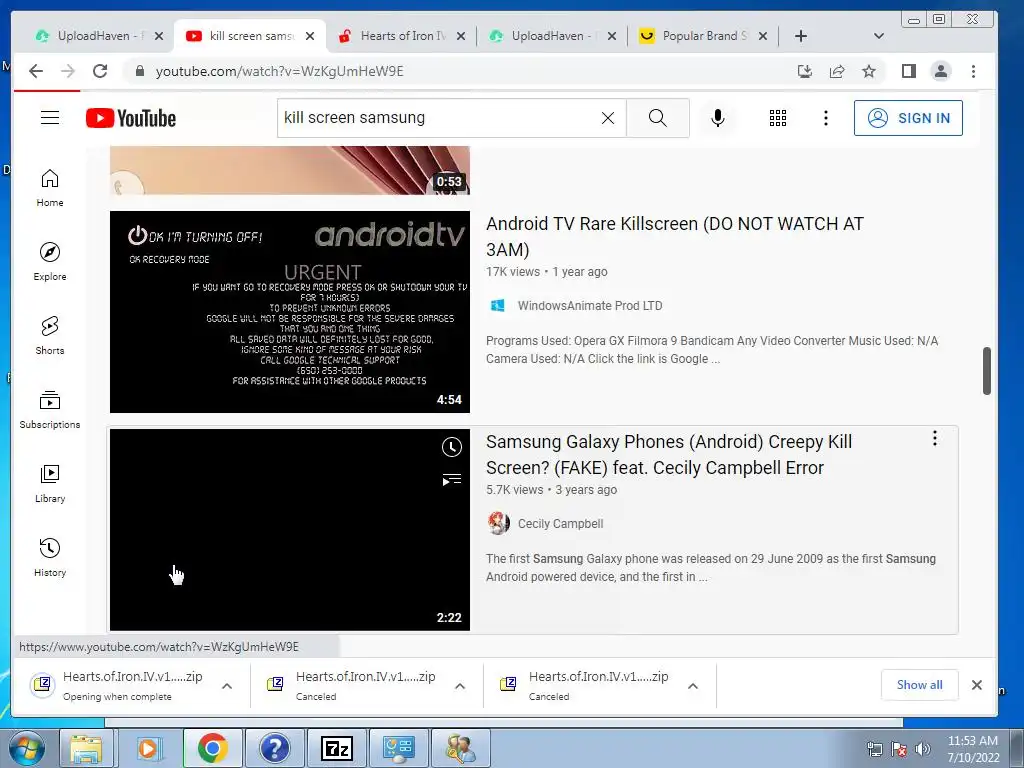This screenshot has height=768, width=1024.
Task: Open Android TV Rare Killscreen video title
Action: coord(675,236)
